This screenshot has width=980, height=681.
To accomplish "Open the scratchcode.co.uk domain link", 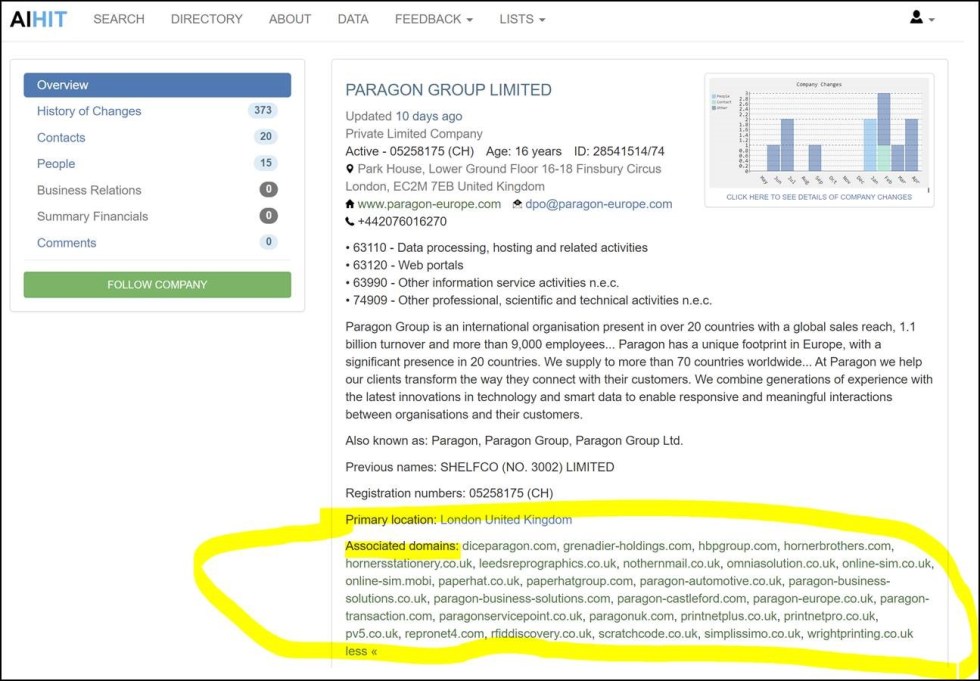I will [648, 634].
